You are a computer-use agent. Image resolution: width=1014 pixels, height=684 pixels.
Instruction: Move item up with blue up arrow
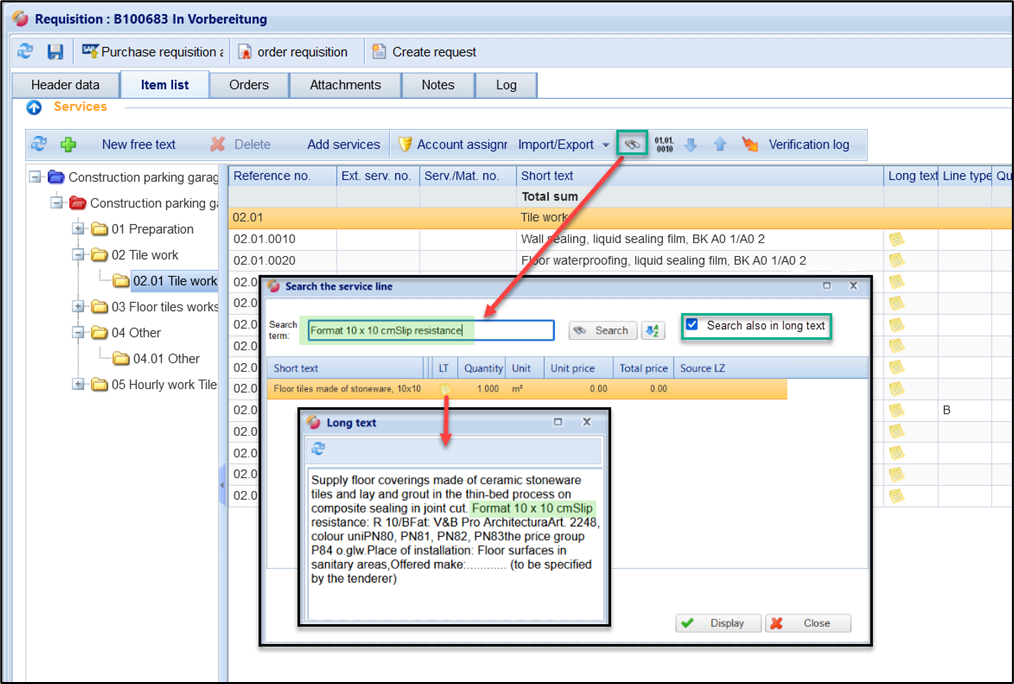[x=719, y=145]
